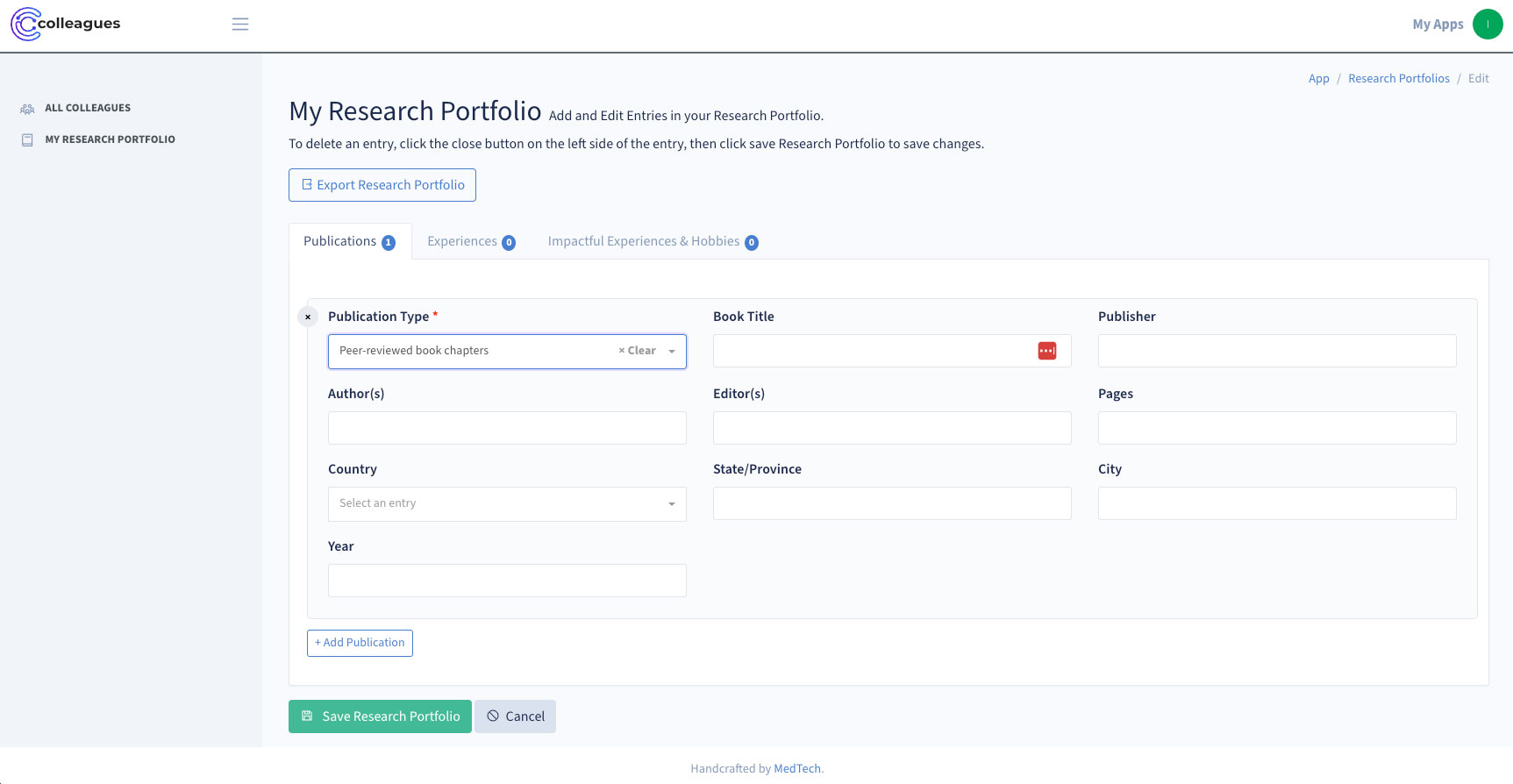This screenshot has width=1513, height=784.
Task: Focus the Book Title input field
Action: pyautogui.click(x=892, y=351)
